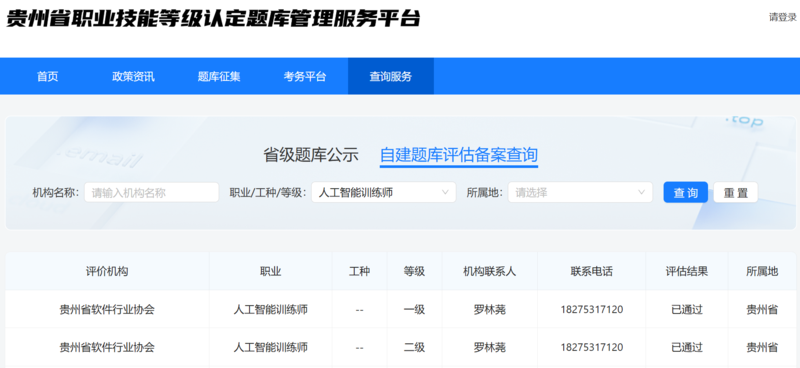Click the 请登录 login link
Viewport: 800px width, 368px height.
(783, 17)
